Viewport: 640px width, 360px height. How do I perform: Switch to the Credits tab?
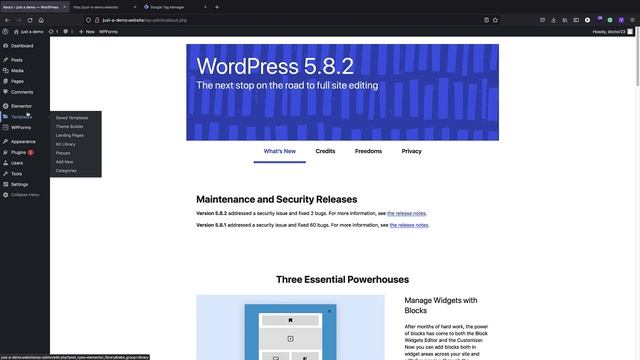click(x=325, y=151)
